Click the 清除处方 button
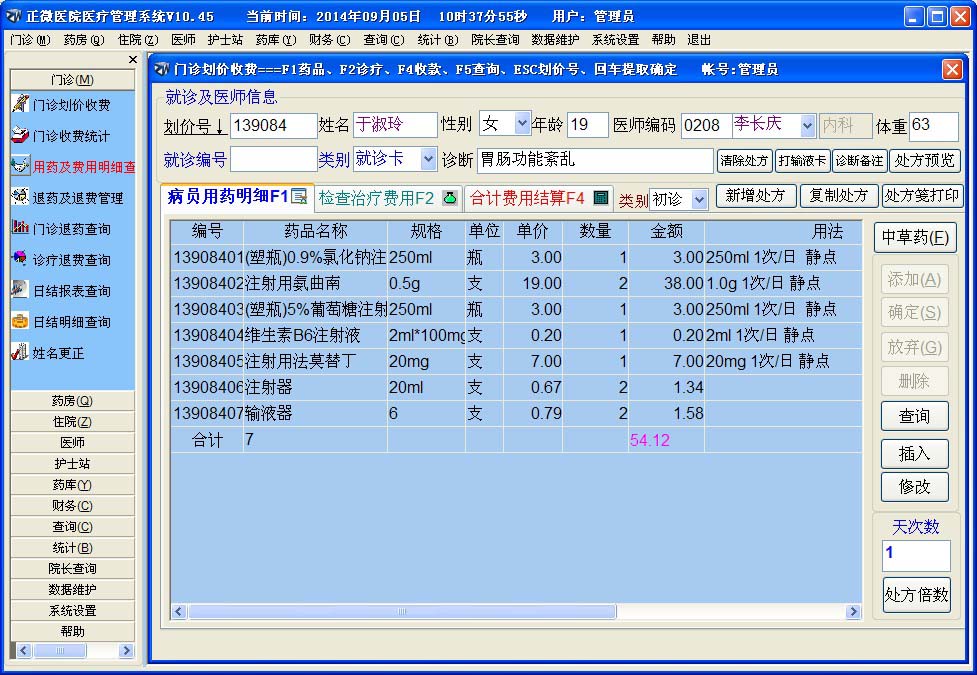The image size is (977, 675). (x=745, y=161)
